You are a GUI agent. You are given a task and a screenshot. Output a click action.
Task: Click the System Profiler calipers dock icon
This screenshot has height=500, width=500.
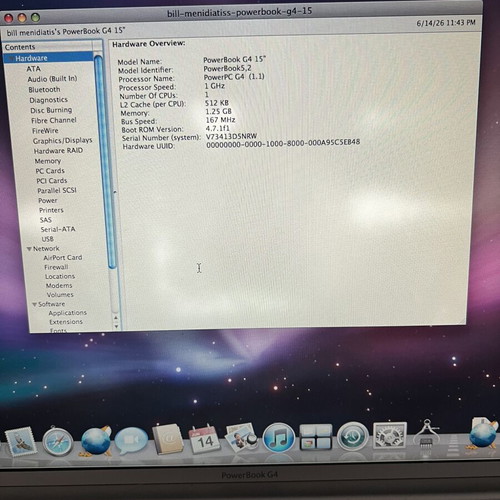click(x=426, y=434)
